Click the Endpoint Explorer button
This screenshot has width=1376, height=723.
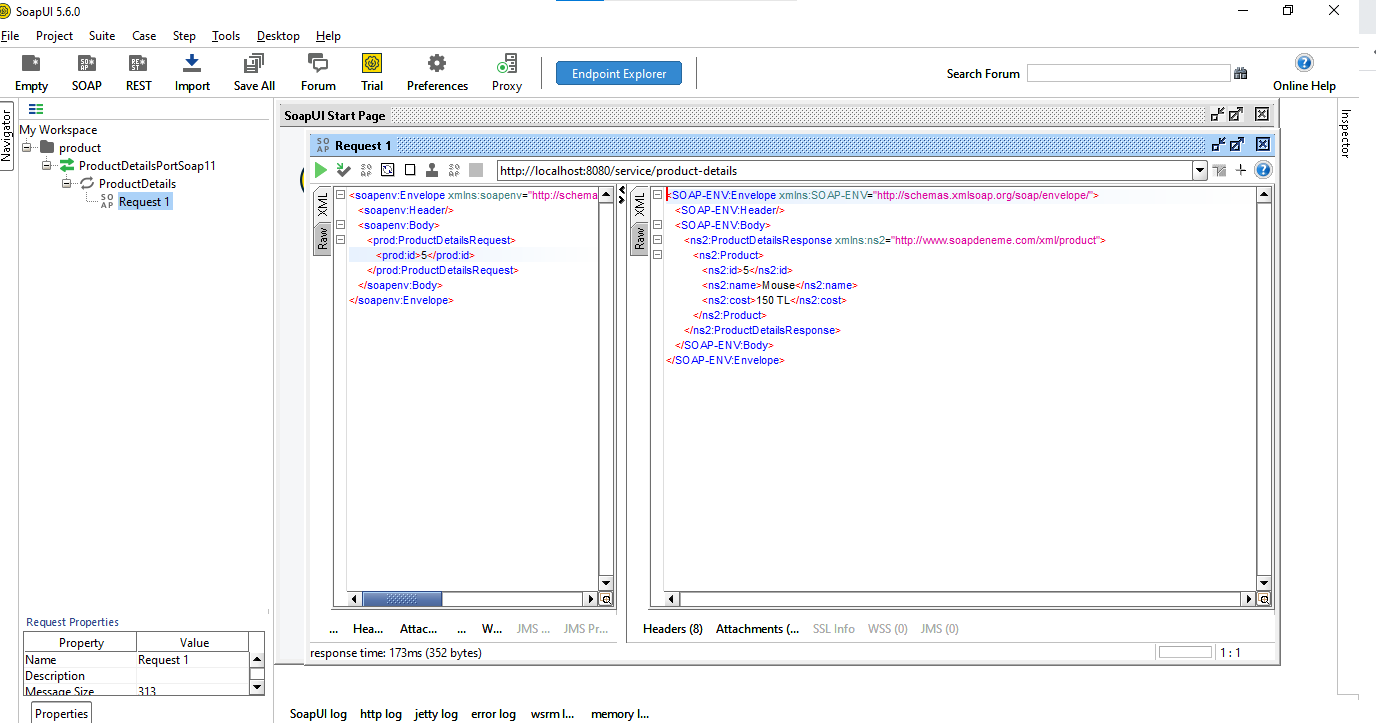(618, 72)
